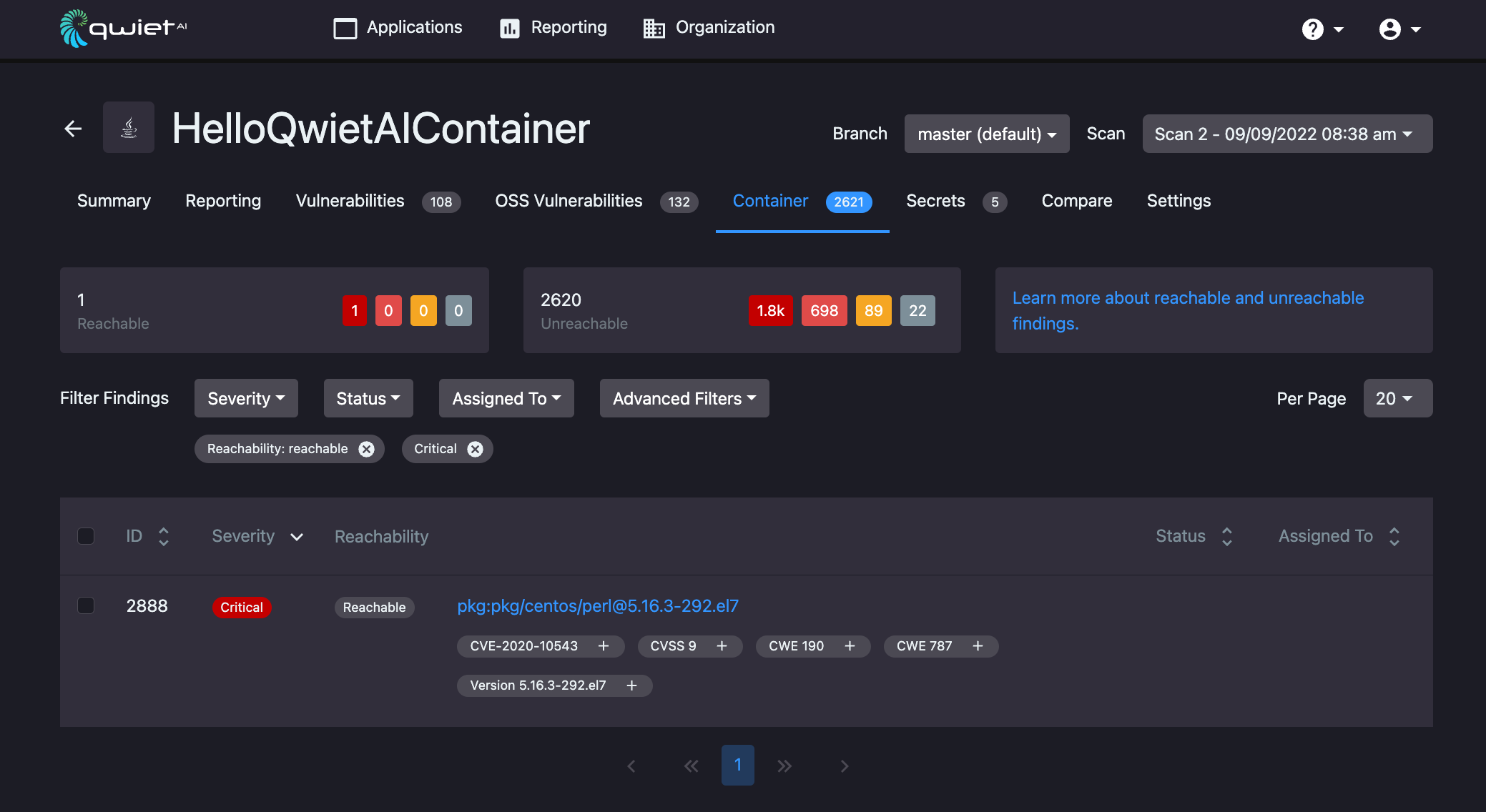Screen dimensions: 1486x812
Task: Remove the Reachability: reachable filter chip
Action: [366, 449]
